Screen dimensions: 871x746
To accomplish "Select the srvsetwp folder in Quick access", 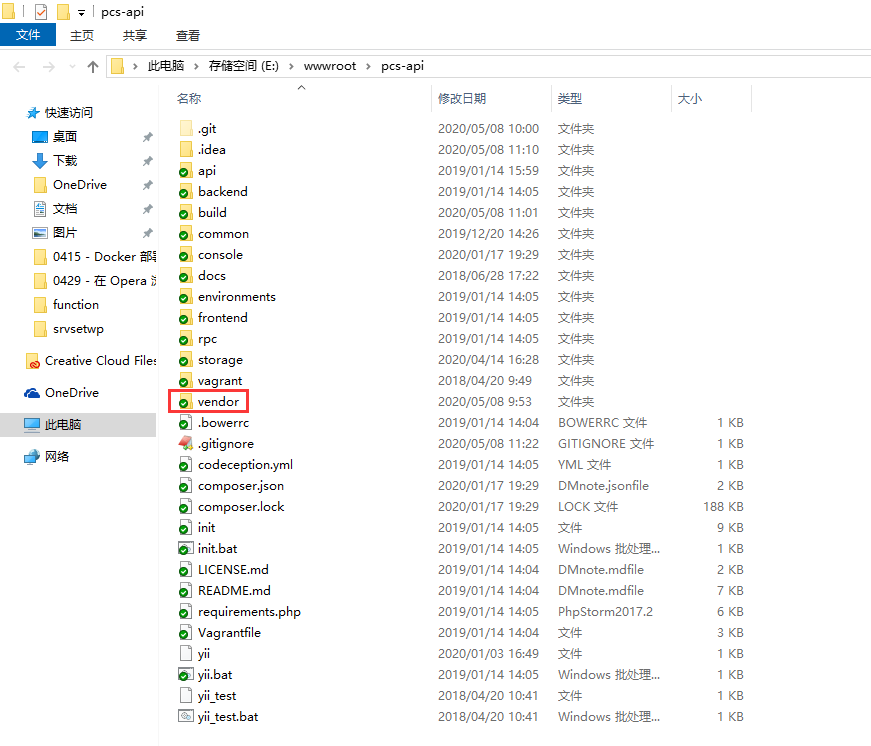I will (78, 329).
